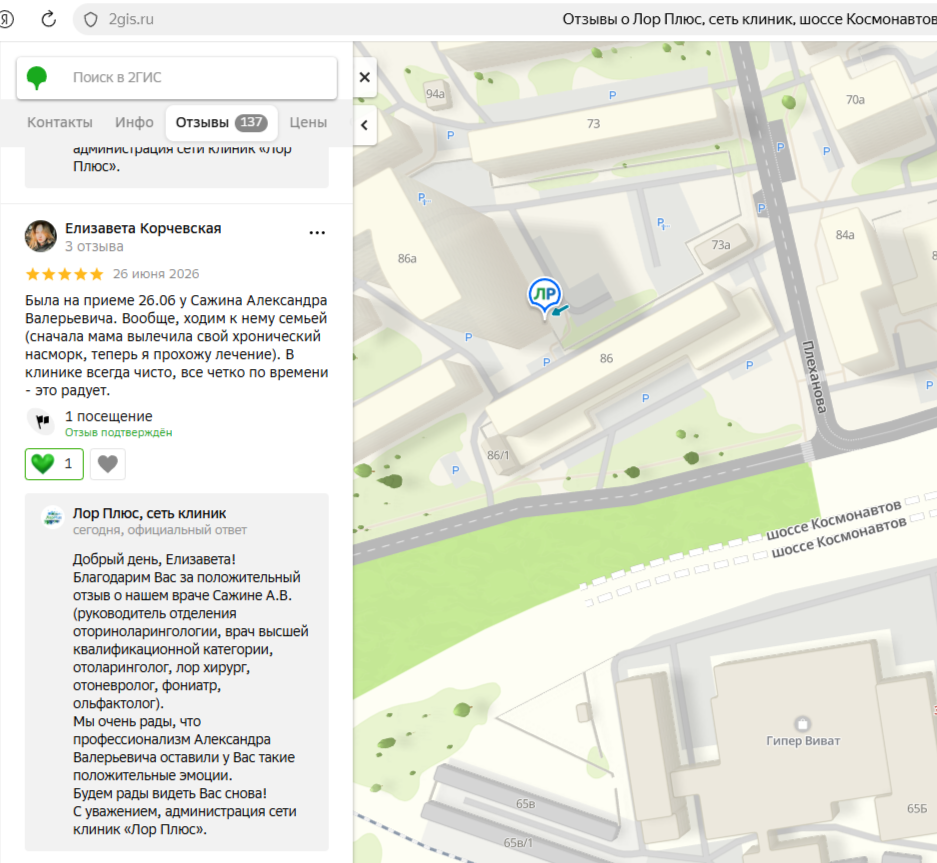The image size is (937, 863).
Task: Collapse the side panel with the arrow
Action: click(x=365, y=125)
